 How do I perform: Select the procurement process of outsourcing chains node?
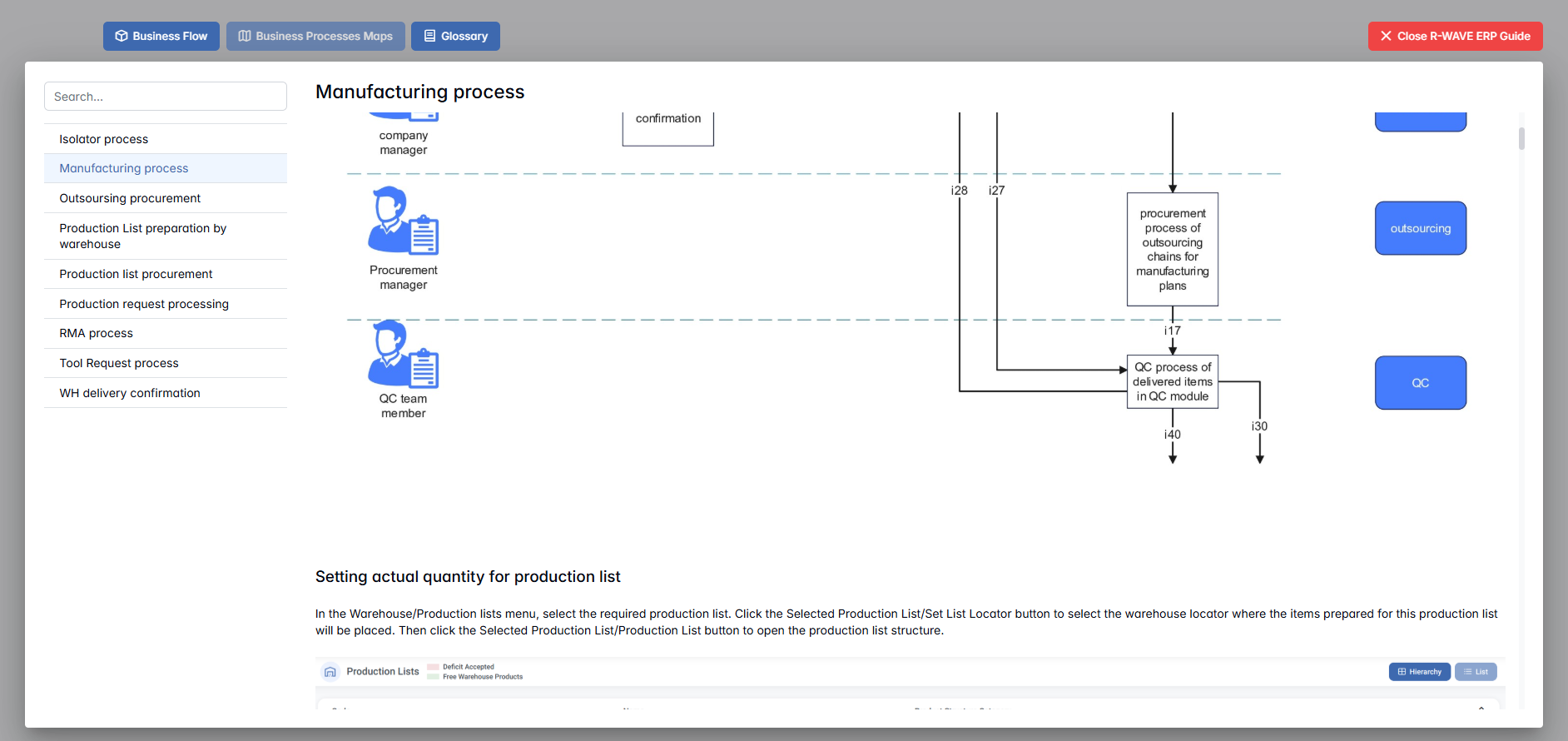click(x=1172, y=250)
